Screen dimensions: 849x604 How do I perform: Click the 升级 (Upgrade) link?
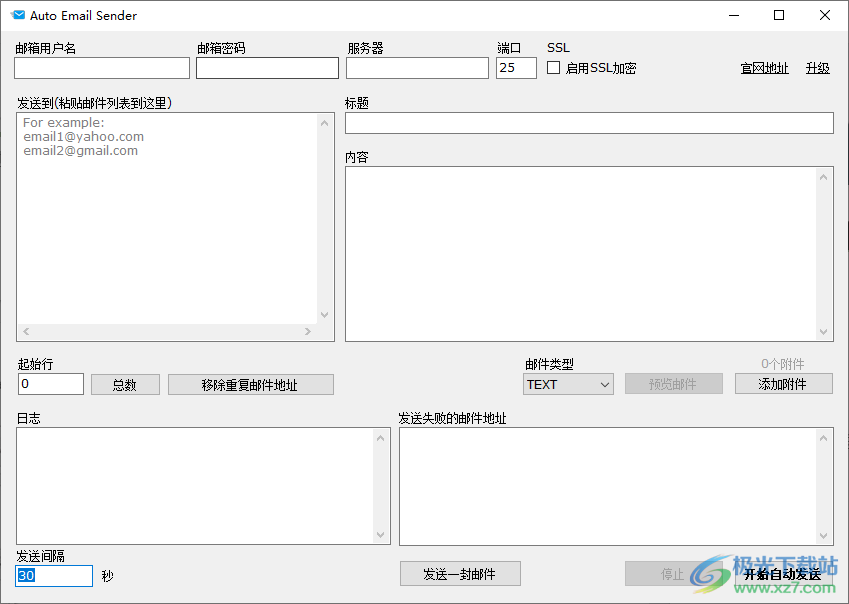pos(818,67)
